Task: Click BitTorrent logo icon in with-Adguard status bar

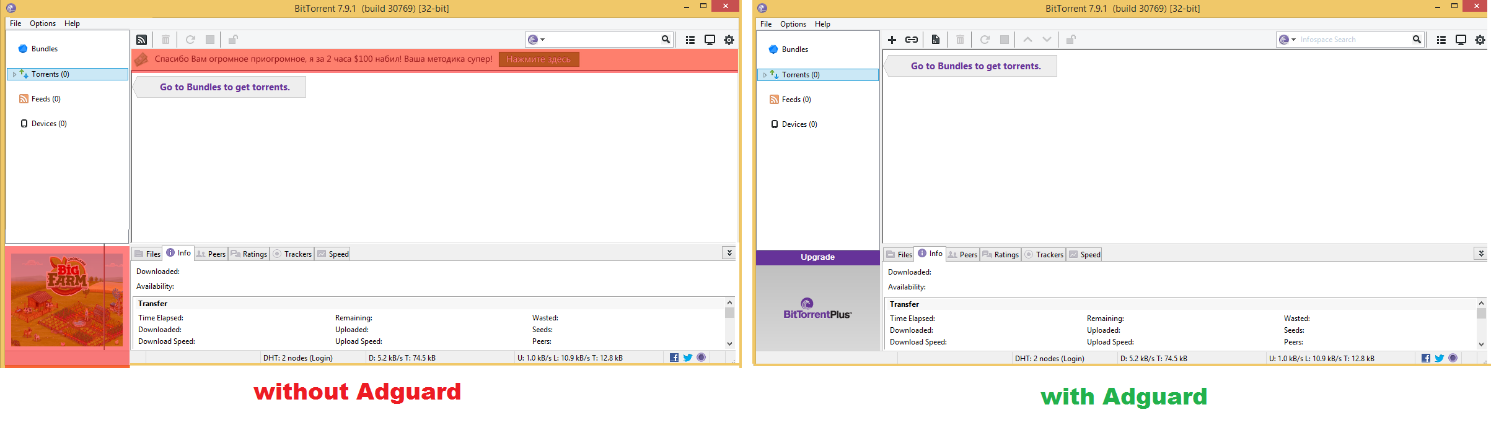Action: [x=1453, y=357]
